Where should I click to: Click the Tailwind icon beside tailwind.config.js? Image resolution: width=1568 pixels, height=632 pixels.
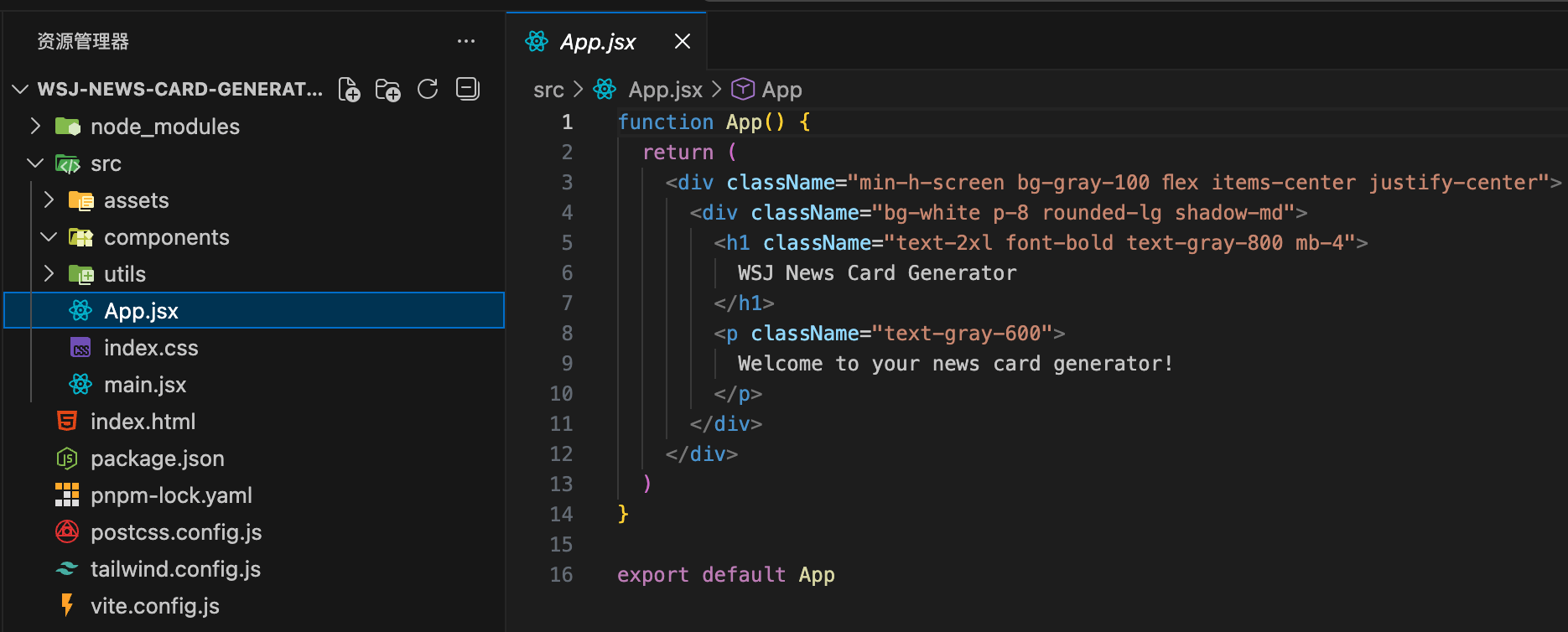(x=67, y=569)
